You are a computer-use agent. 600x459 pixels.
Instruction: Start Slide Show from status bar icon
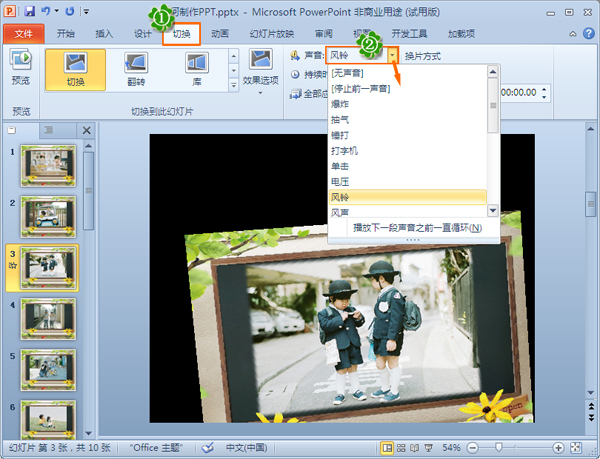click(429, 448)
